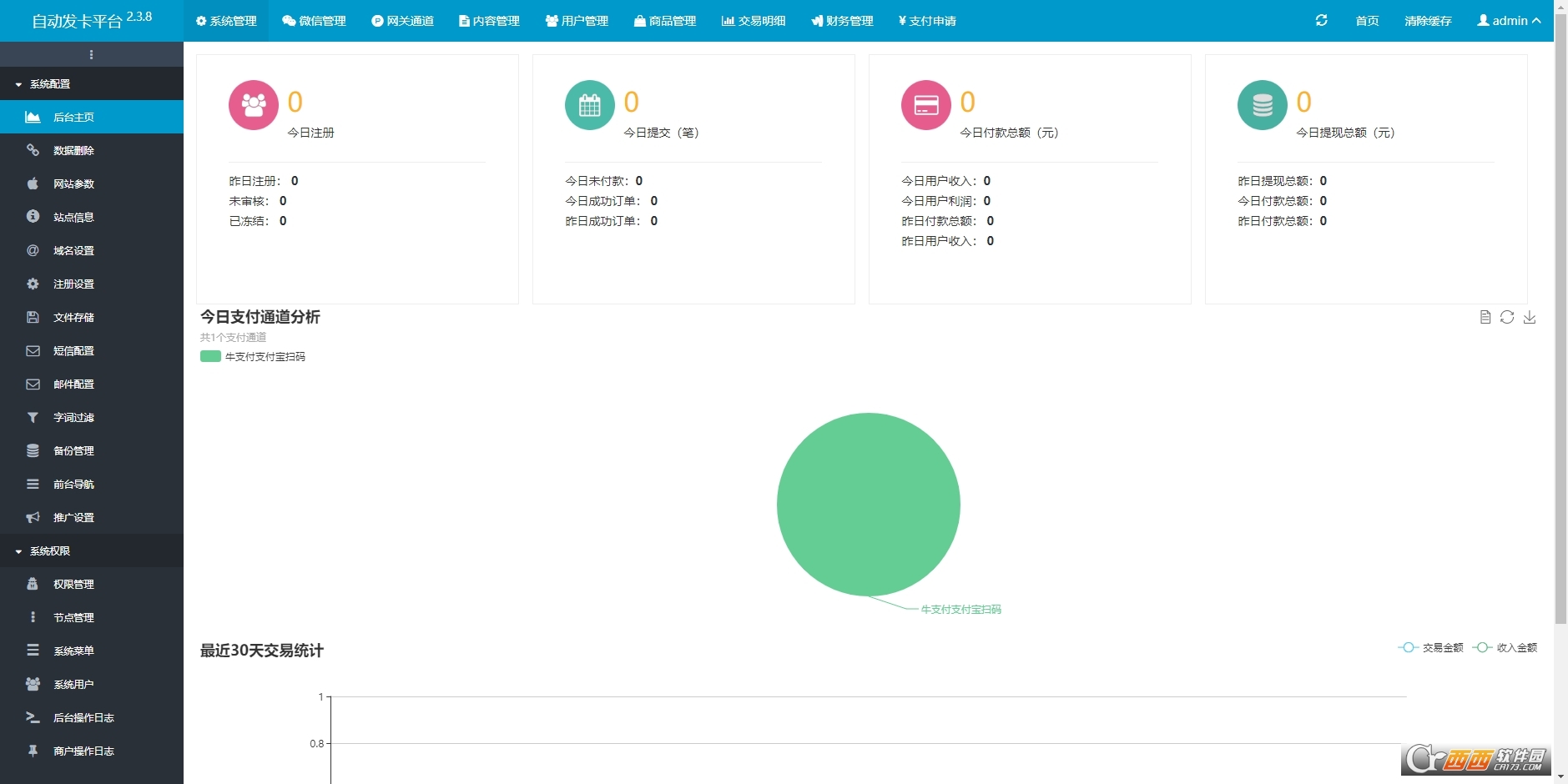Open the admin user dropdown
Viewport: 1568px width, 784px height.
[x=1509, y=21]
